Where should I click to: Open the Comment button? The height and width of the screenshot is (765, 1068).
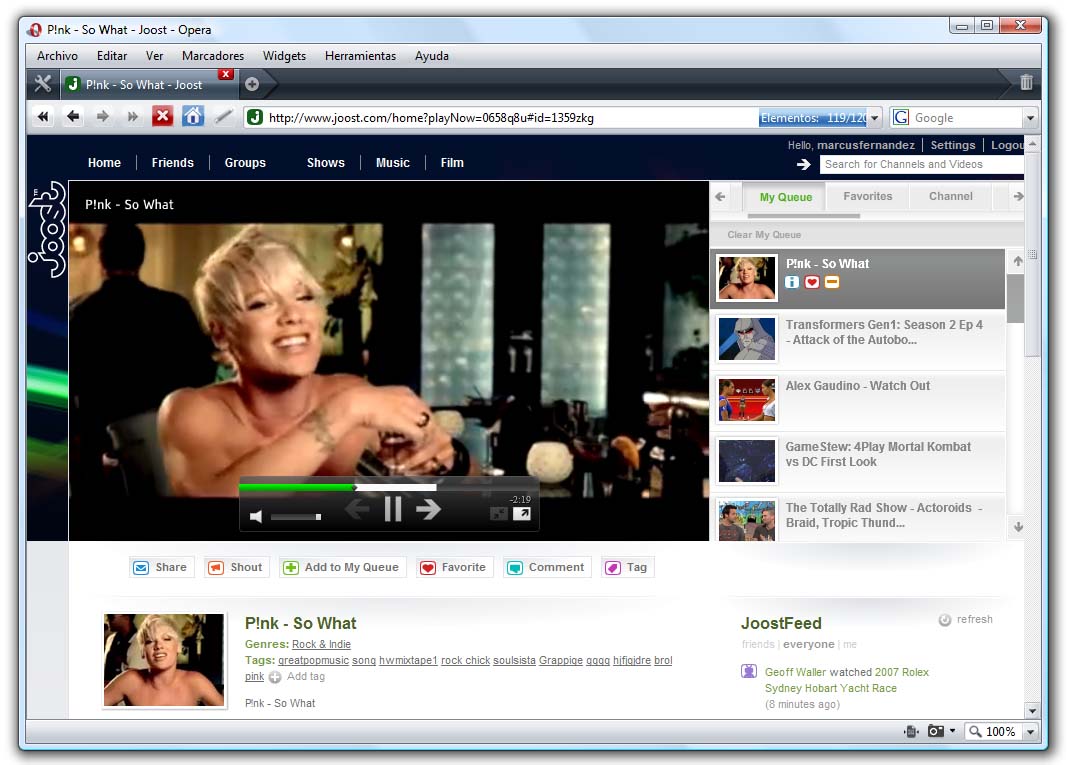point(547,567)
